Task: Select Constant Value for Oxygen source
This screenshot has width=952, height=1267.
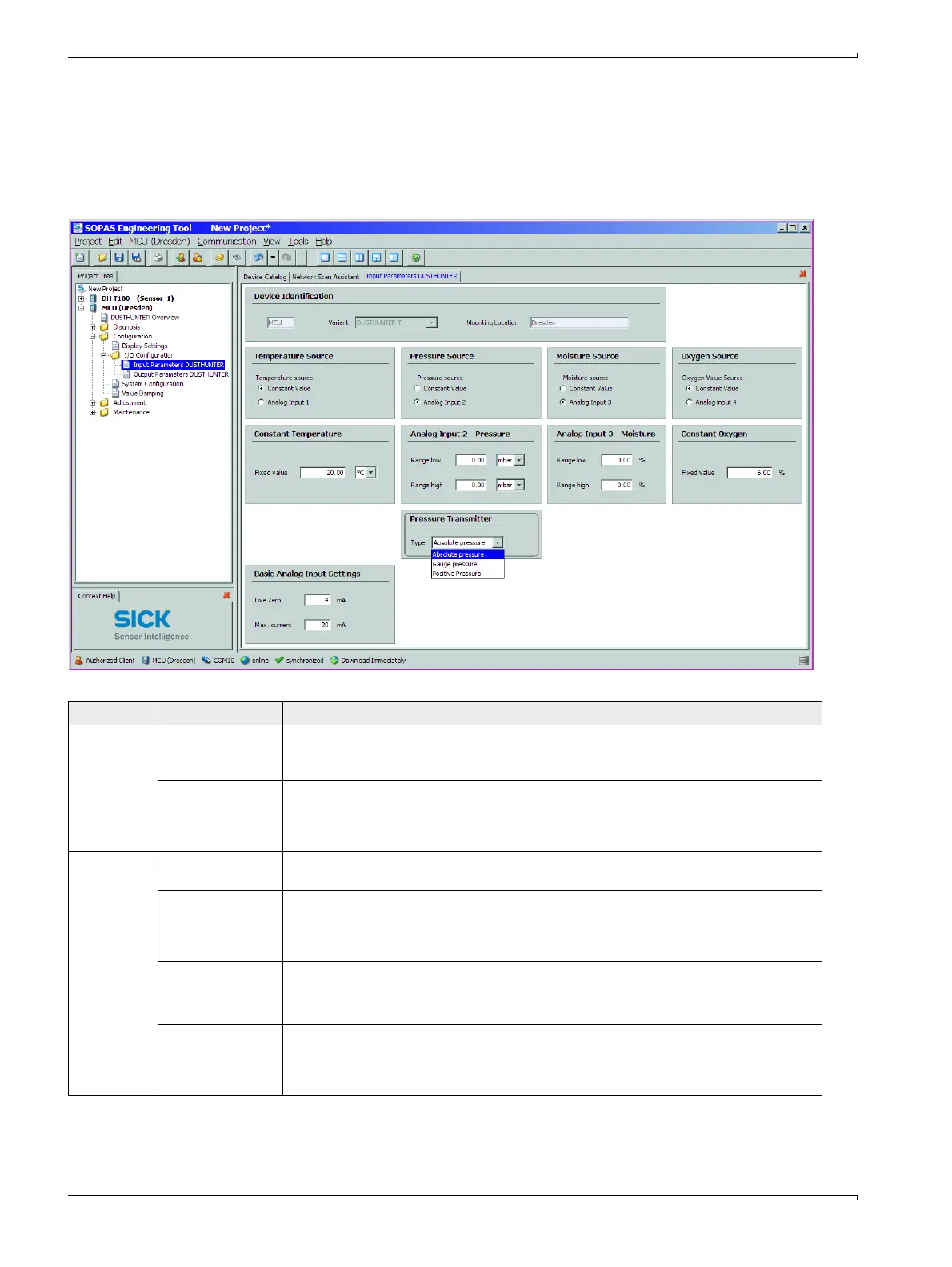Action: tap(689, 389)
